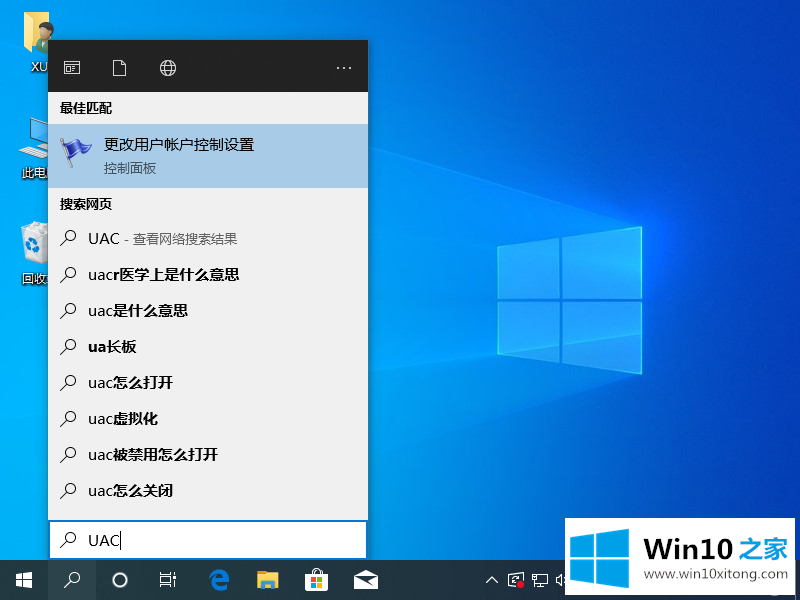
Task: Click magnifier icon beside uac怎么关闭
Action: [x=68, y=490]
